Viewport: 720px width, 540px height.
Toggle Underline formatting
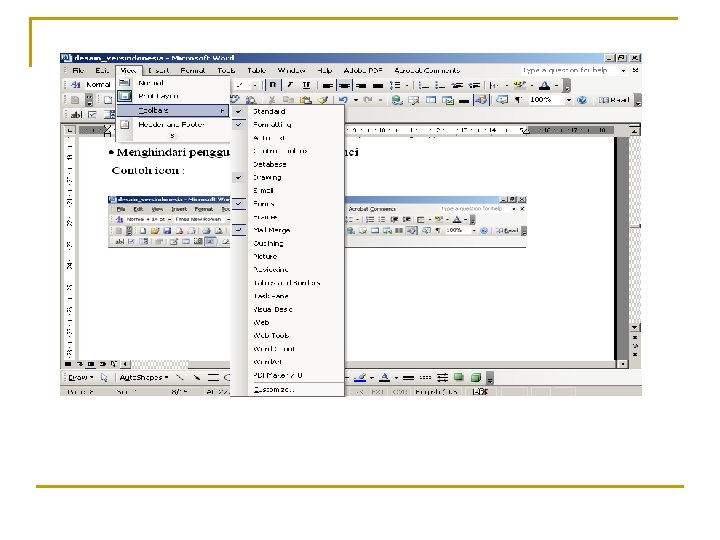point(306,85)
